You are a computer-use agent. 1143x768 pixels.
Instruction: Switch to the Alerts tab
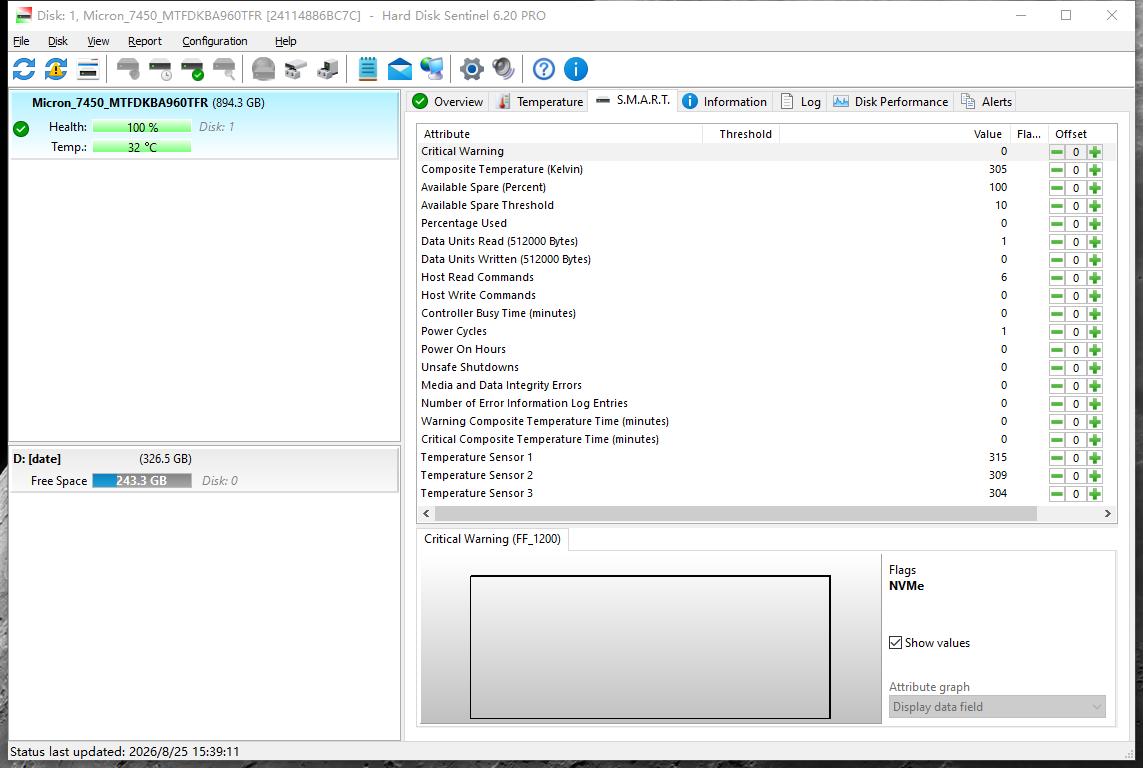pyautogui.click(x=986, y=101)
